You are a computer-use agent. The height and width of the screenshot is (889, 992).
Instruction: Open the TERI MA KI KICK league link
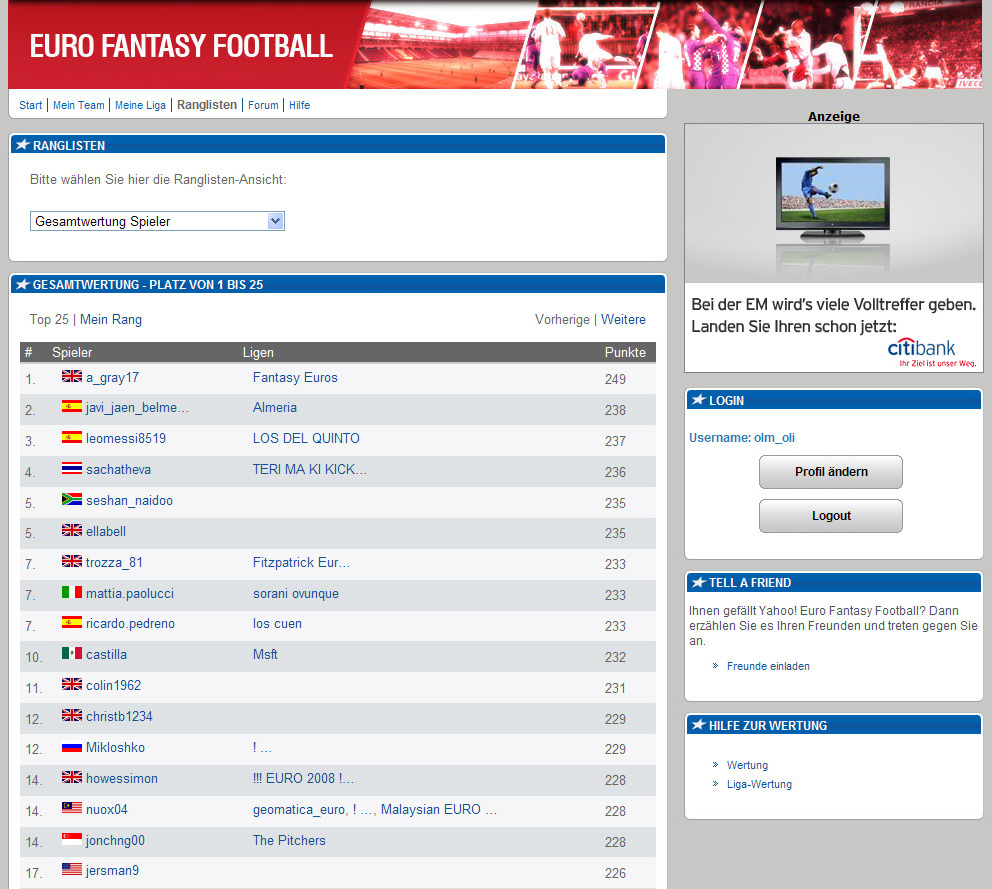pos(309,469)
